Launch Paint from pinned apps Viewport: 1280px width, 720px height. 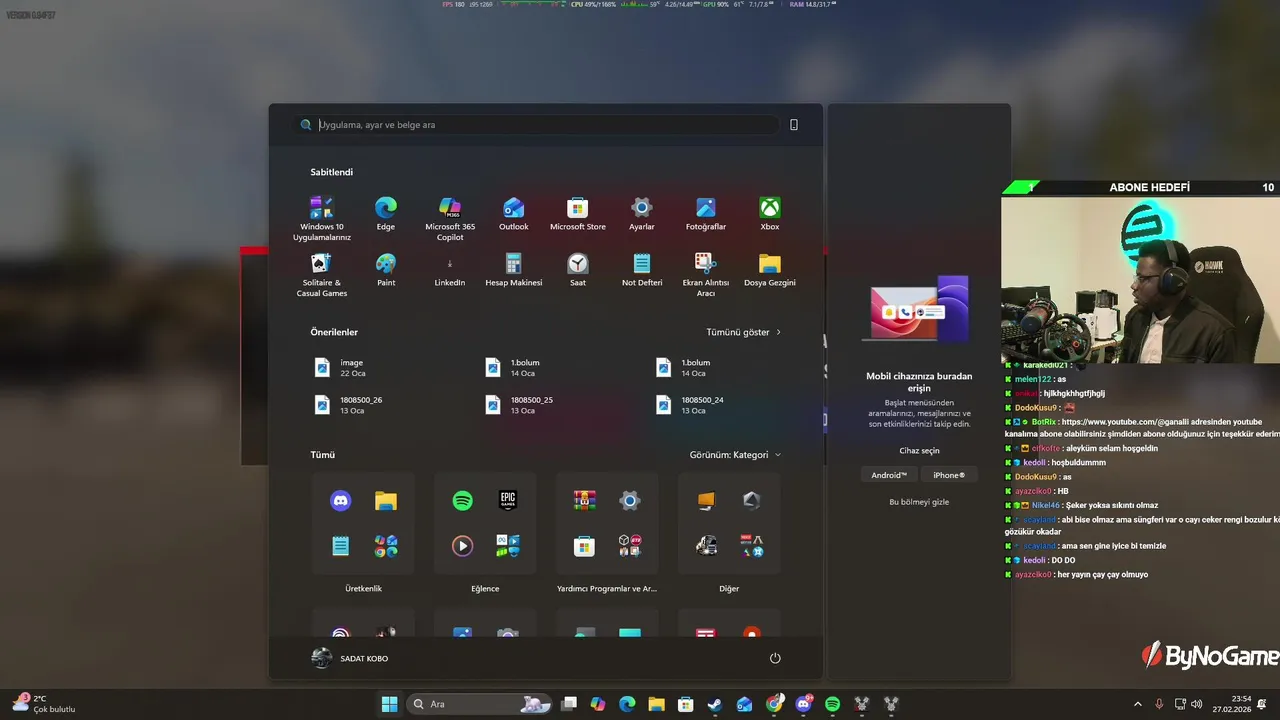coord(386,270)
